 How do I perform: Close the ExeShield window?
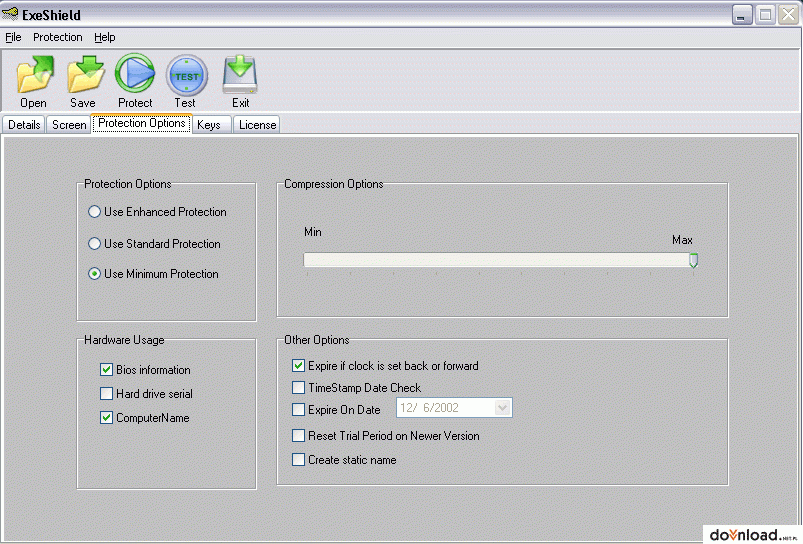[789, 15]
